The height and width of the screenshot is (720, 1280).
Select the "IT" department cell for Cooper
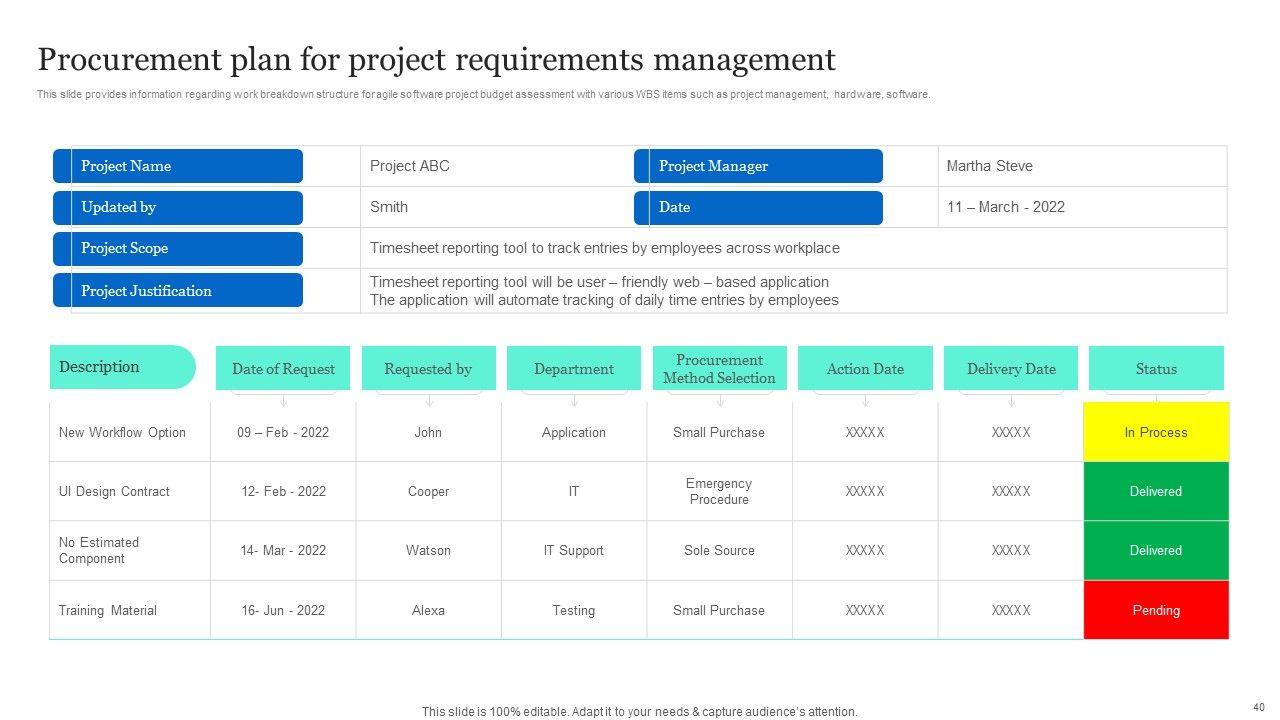(x=574, y=491)
